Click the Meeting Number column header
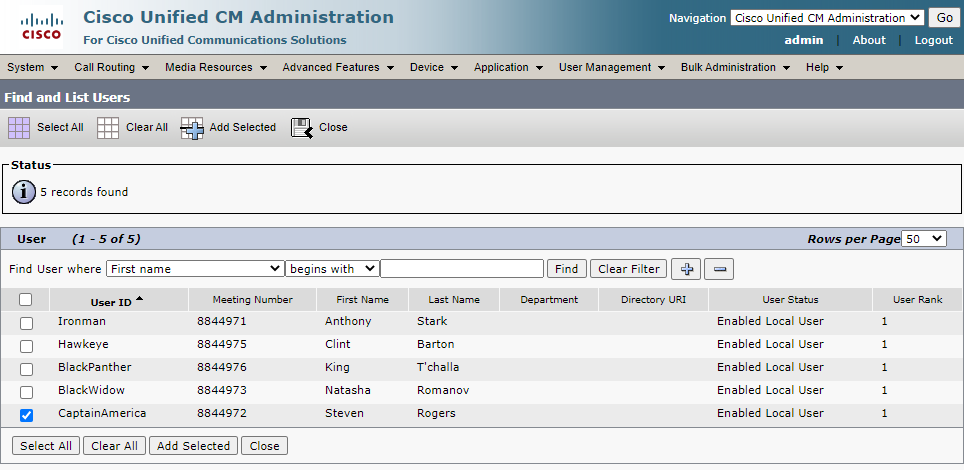 point(253,300)
